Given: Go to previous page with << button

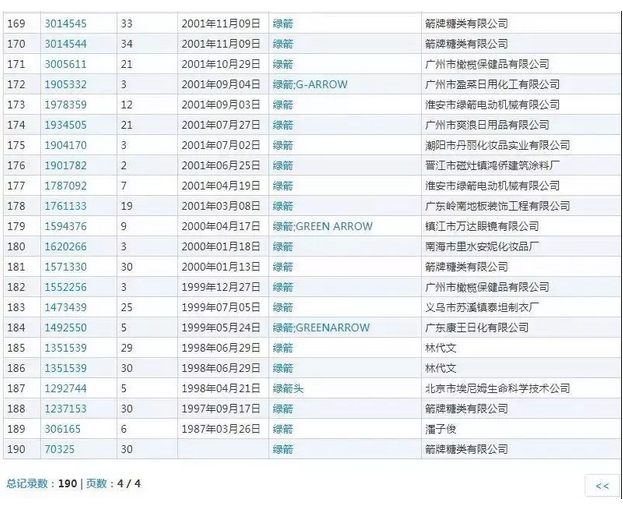Looking at the screenshot, I should pos(602,485).
